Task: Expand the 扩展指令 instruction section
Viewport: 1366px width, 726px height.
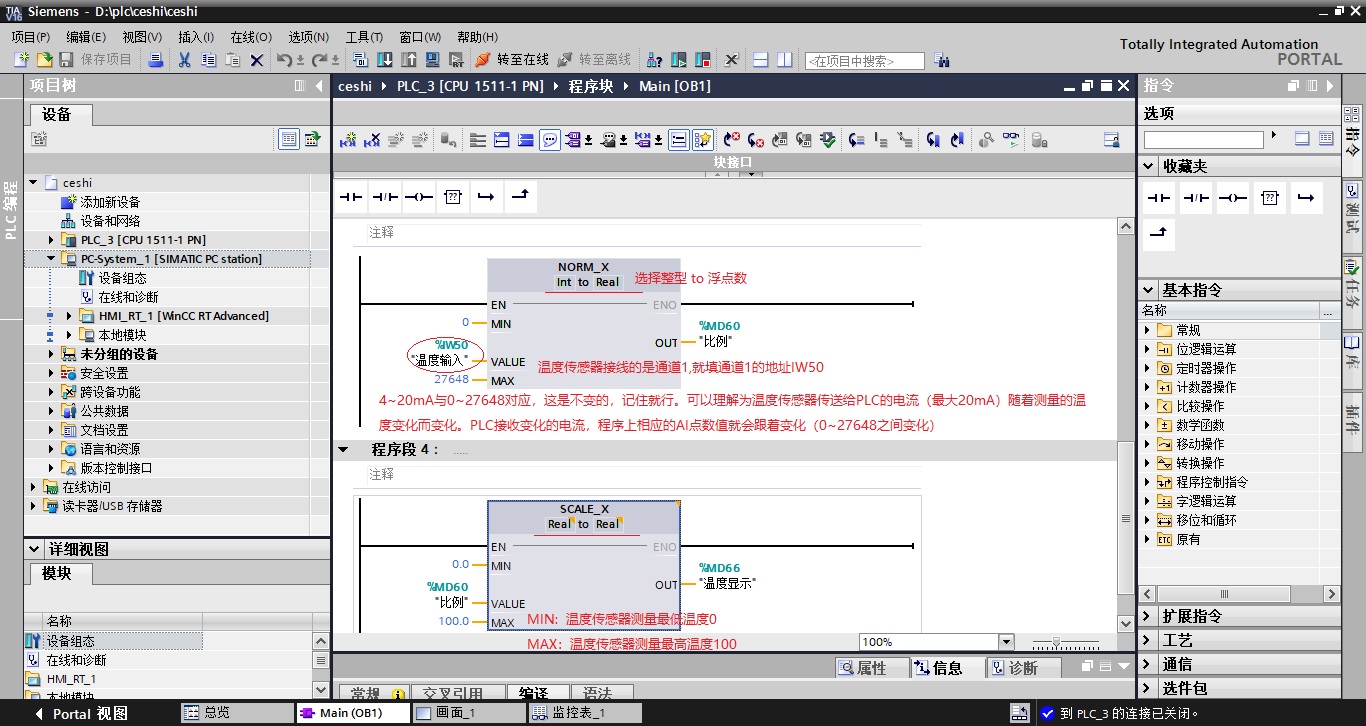Action: [1149, 616]
